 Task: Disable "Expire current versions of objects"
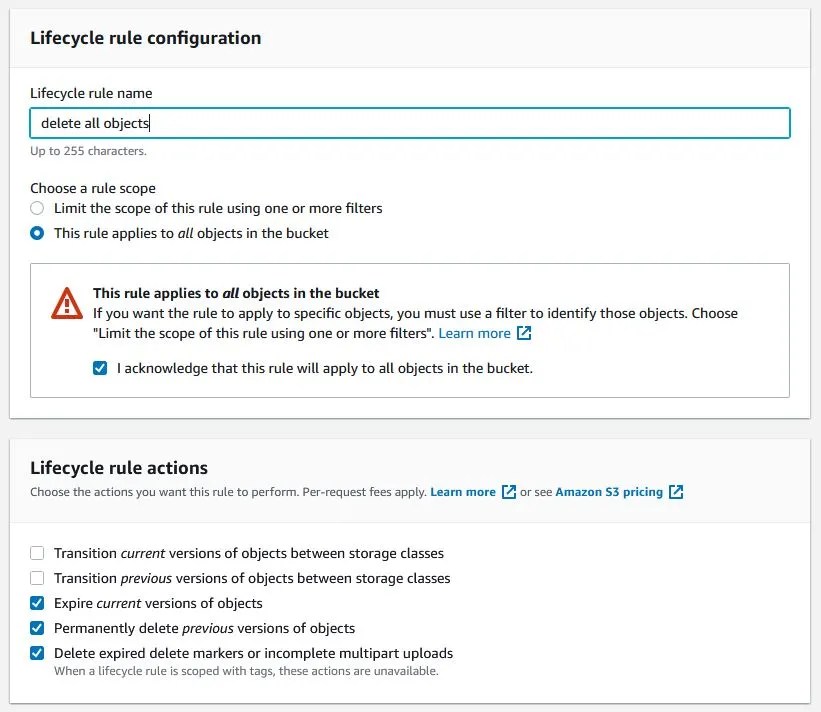[37, 603]
